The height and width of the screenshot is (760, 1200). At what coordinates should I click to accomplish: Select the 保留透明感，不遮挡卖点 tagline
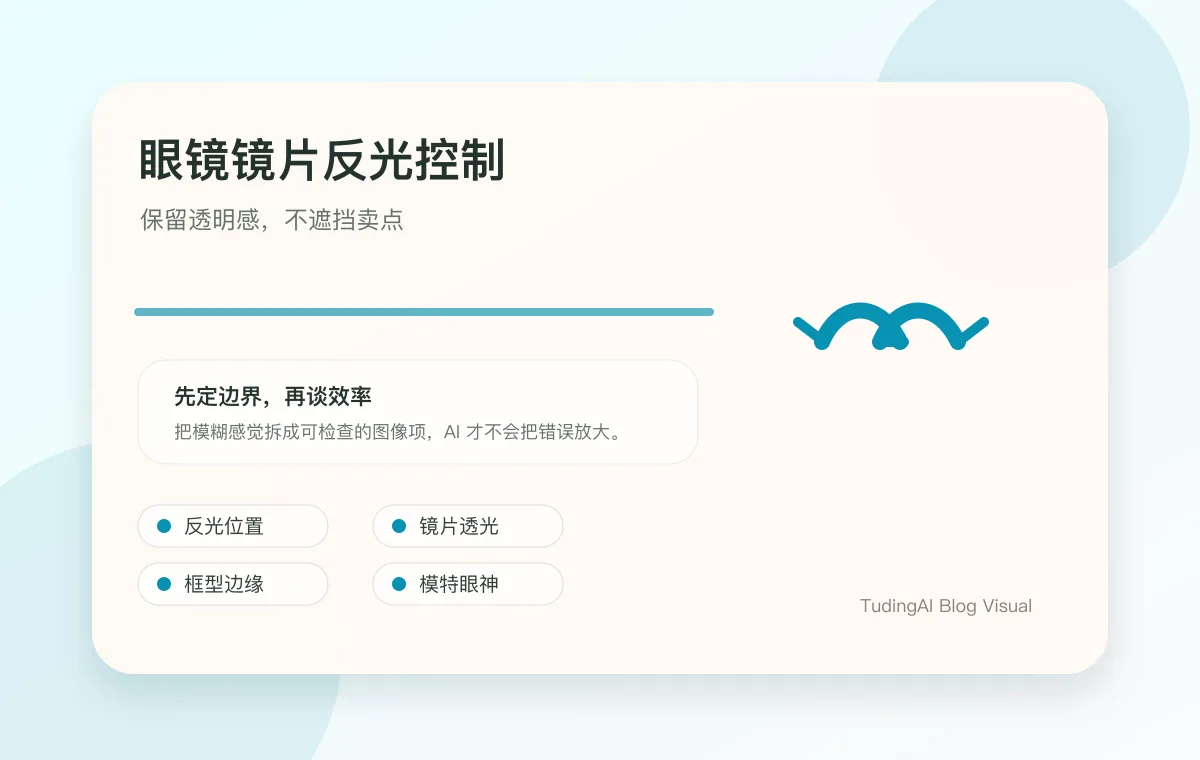coord(272,220)
